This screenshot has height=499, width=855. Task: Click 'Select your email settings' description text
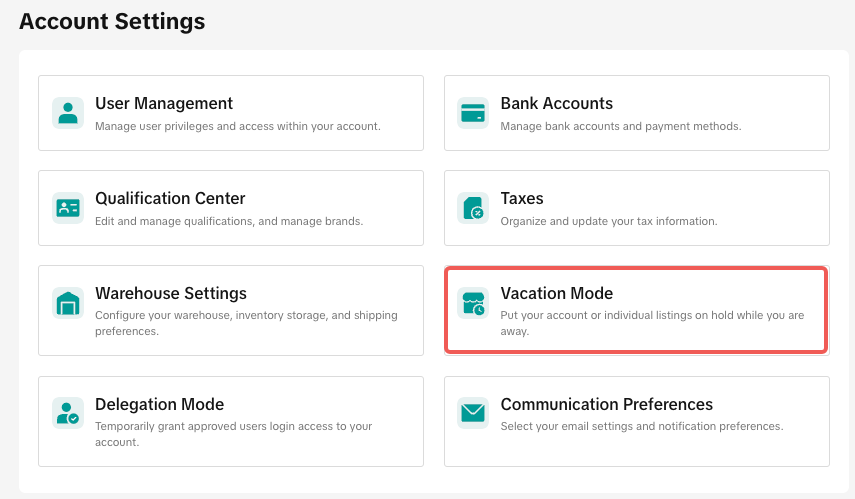[641, 427]
